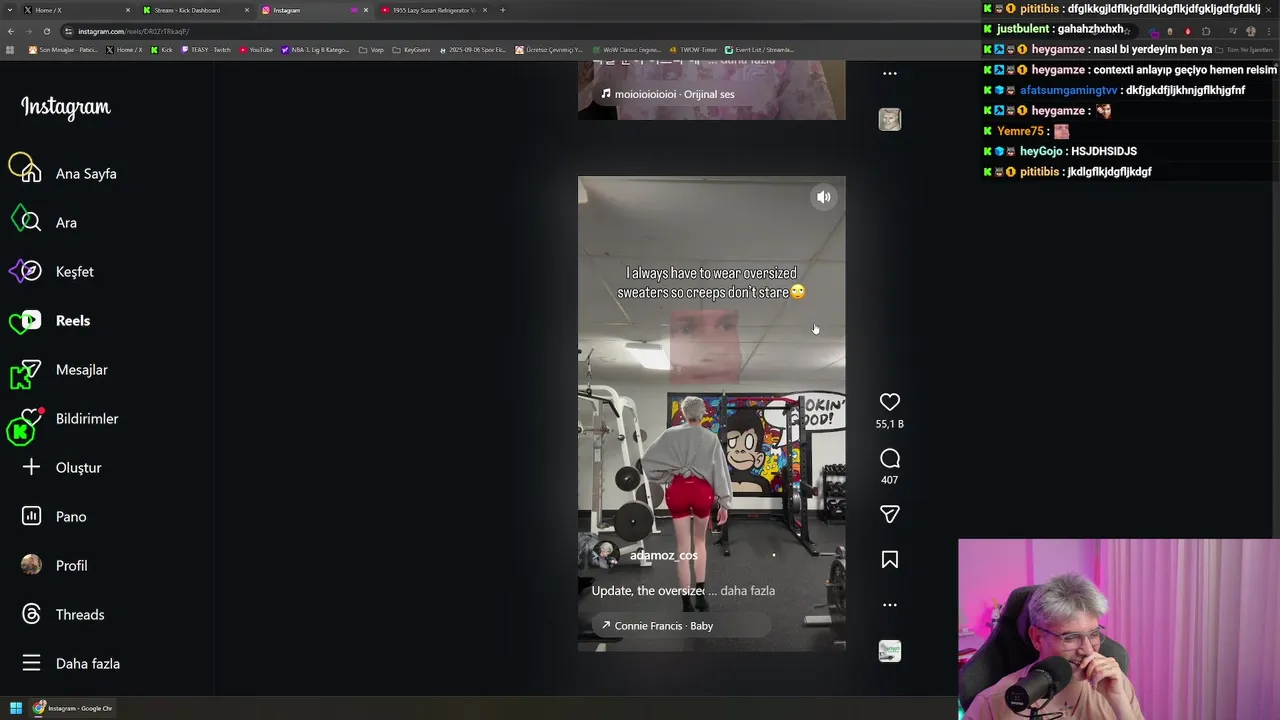Click adamoz_cos avatar on the reel
The width and height of the screenshot is (1280, 720).
[x=605, y=555]
